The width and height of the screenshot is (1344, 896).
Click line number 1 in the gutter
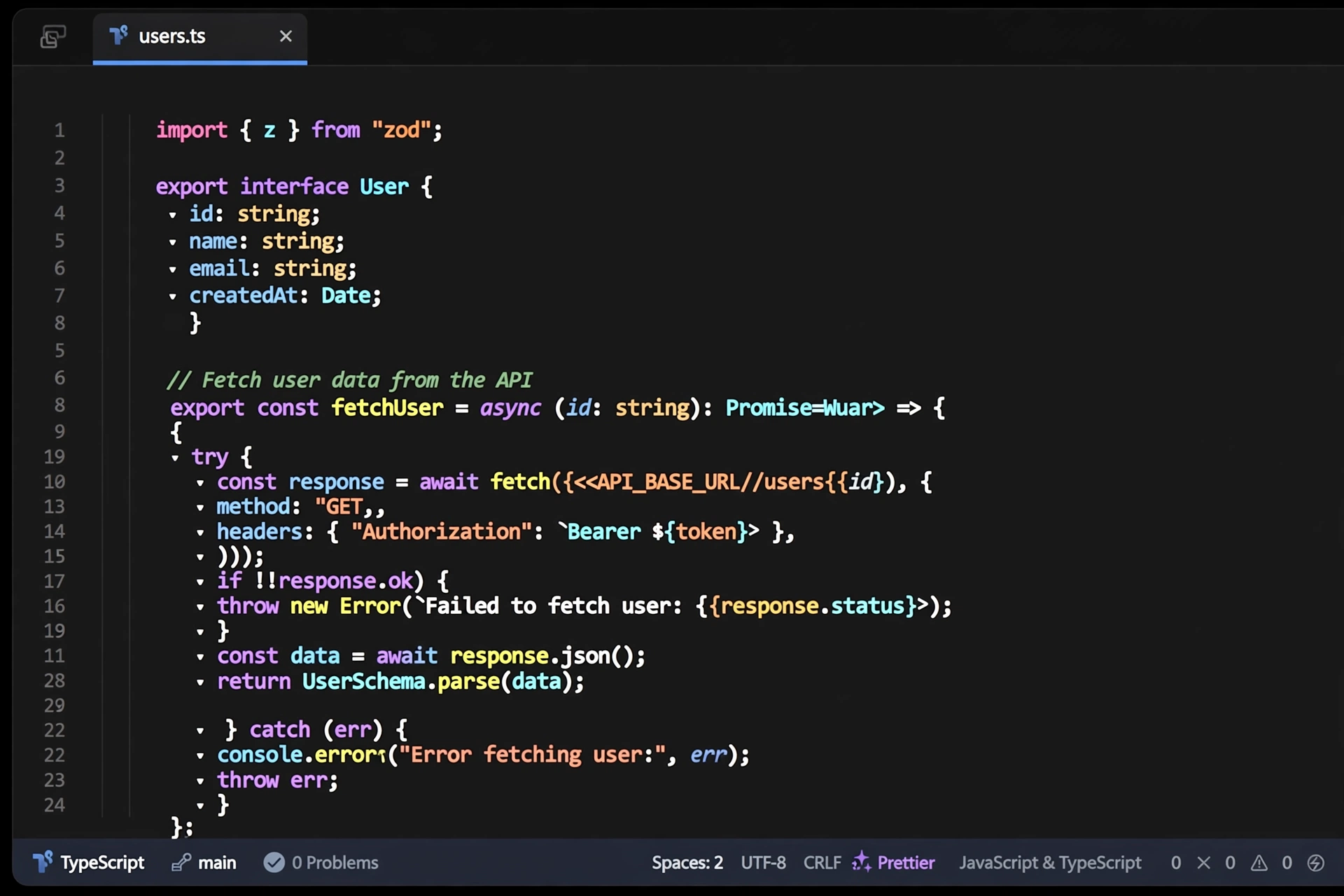coord(59,130)
